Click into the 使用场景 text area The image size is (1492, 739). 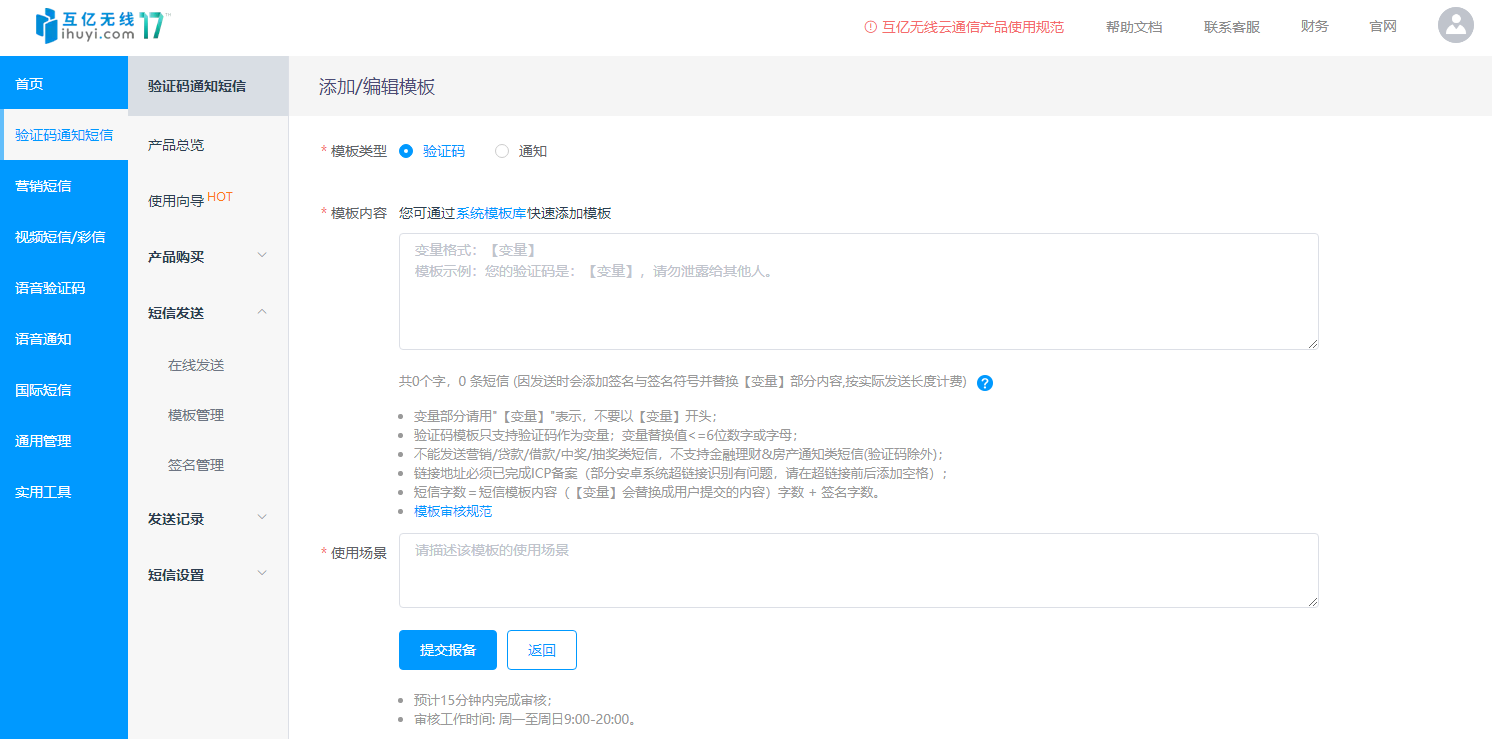[858, 575]
